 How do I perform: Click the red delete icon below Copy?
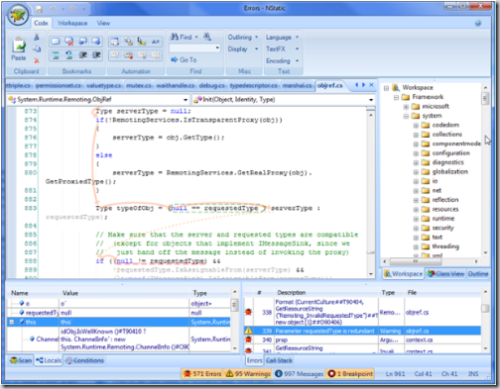37,61
